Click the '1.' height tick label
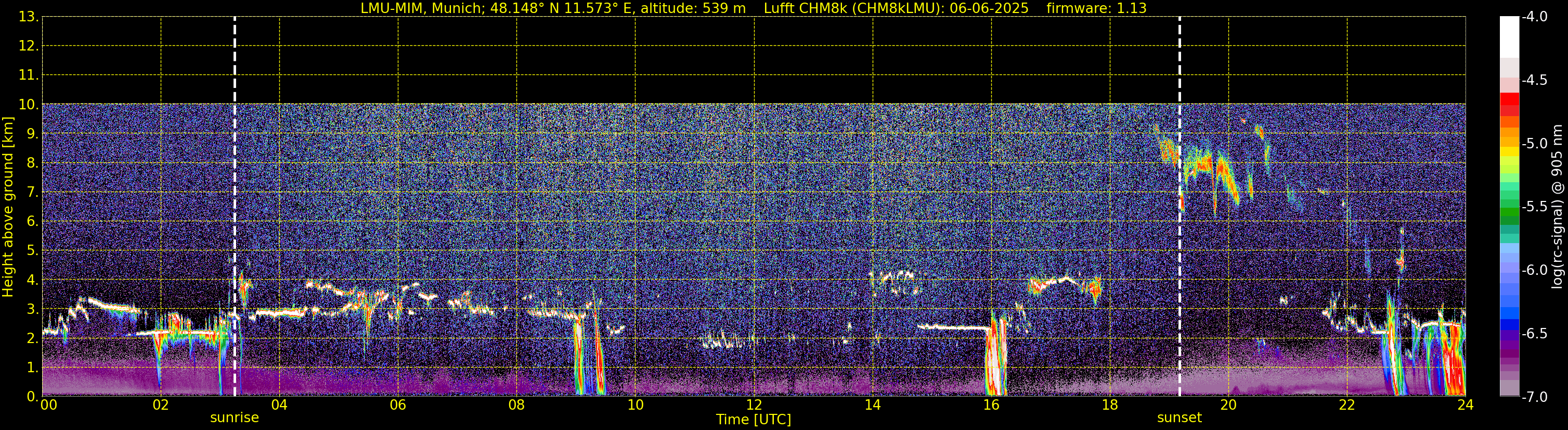Image resolution: width=1568 pixels, height=430 pixels. 32,367
